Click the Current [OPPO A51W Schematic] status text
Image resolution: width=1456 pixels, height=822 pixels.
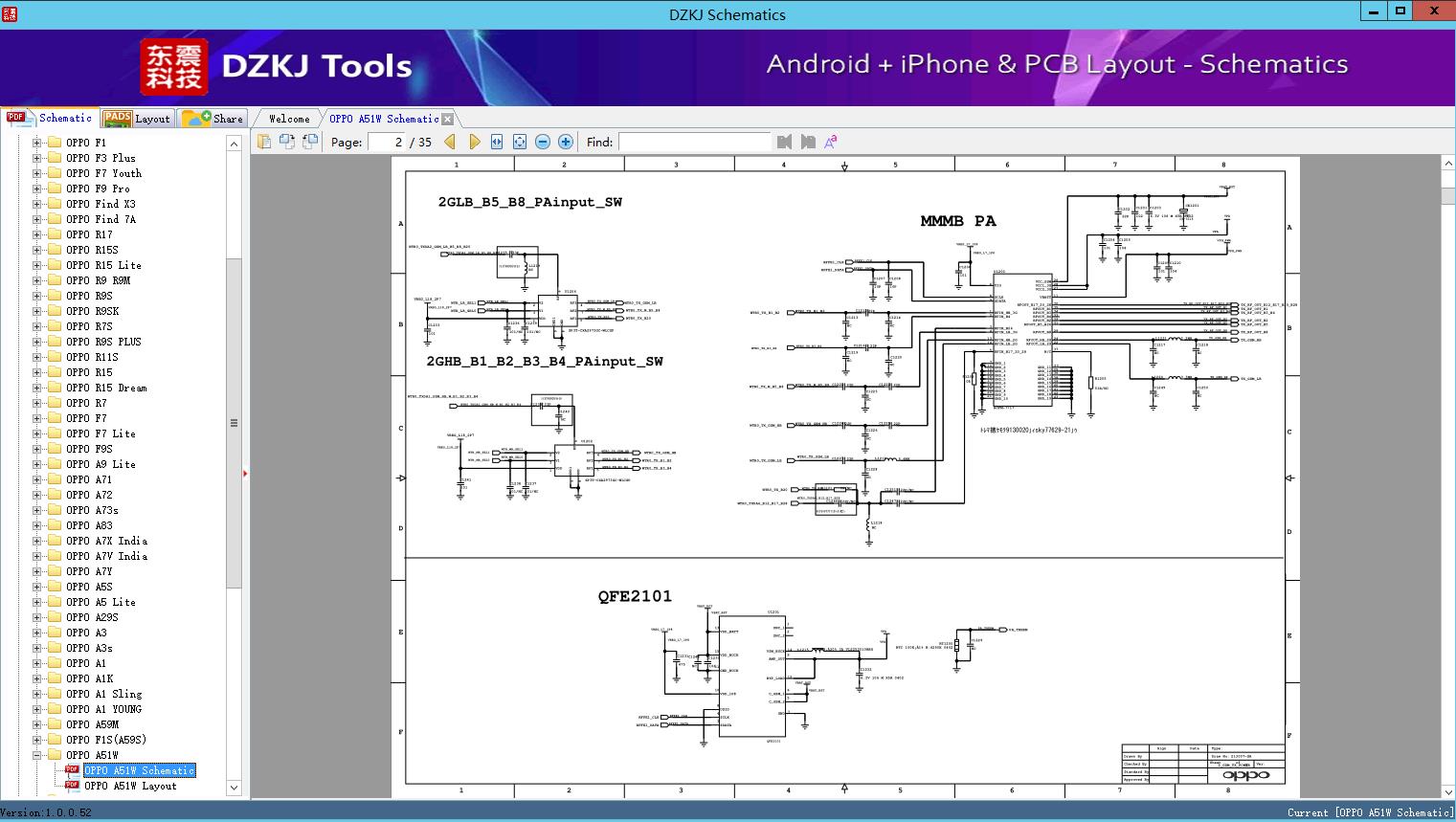point(1370,812)
